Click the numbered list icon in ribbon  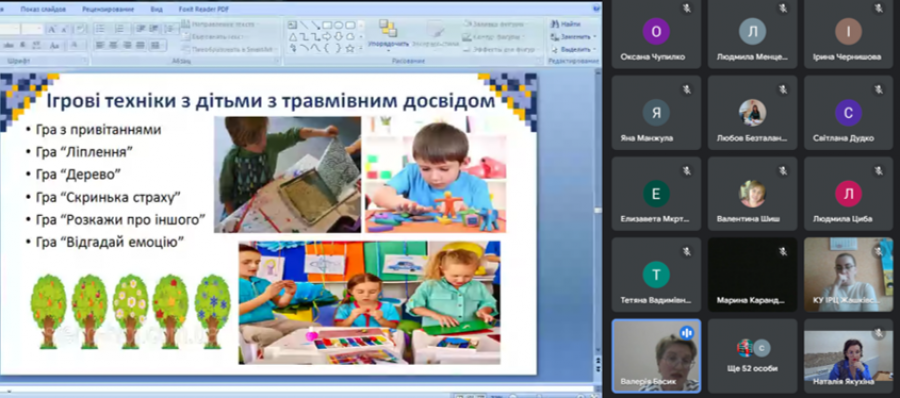(120, 29)
